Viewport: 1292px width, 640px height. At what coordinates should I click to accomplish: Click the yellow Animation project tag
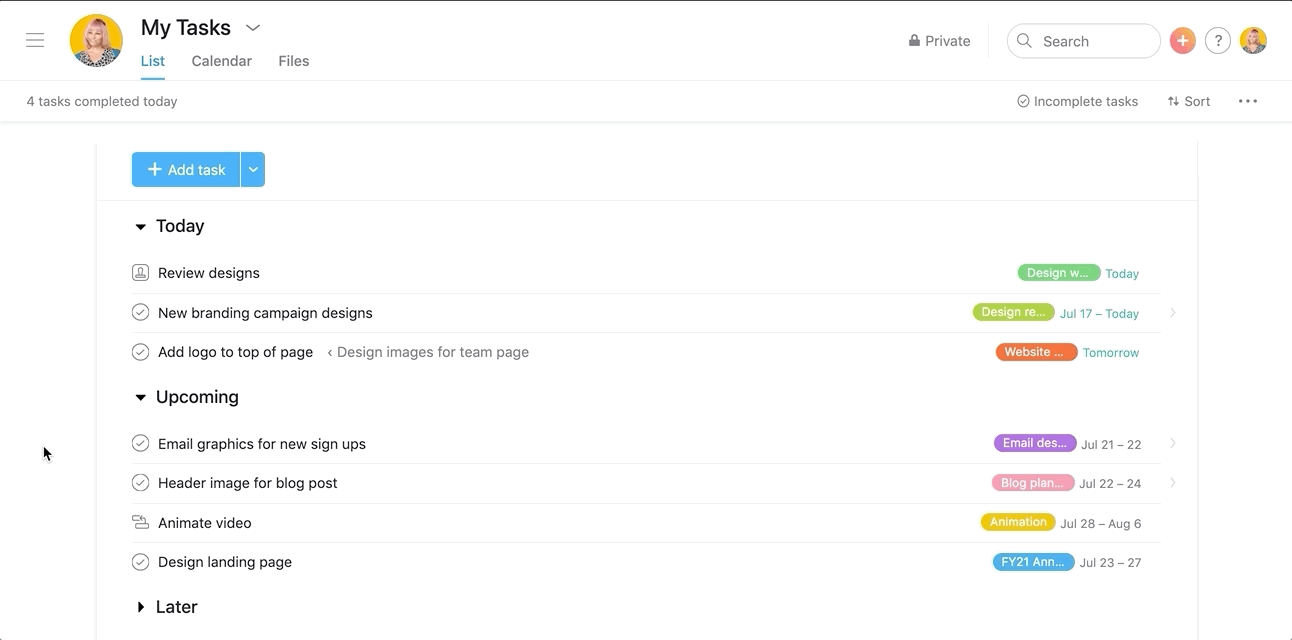click(1018, 523)
